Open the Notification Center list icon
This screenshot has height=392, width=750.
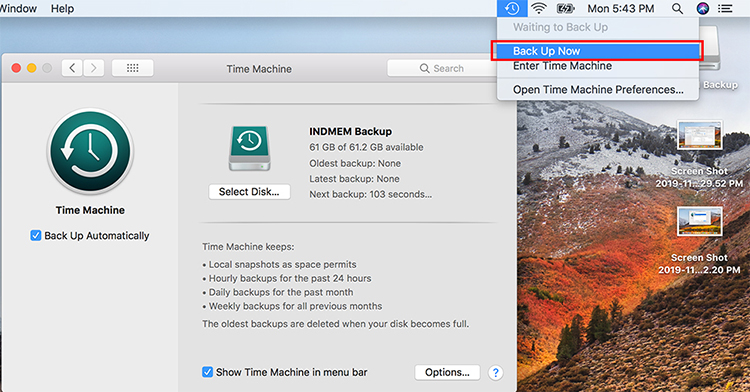tap(725, 8)
